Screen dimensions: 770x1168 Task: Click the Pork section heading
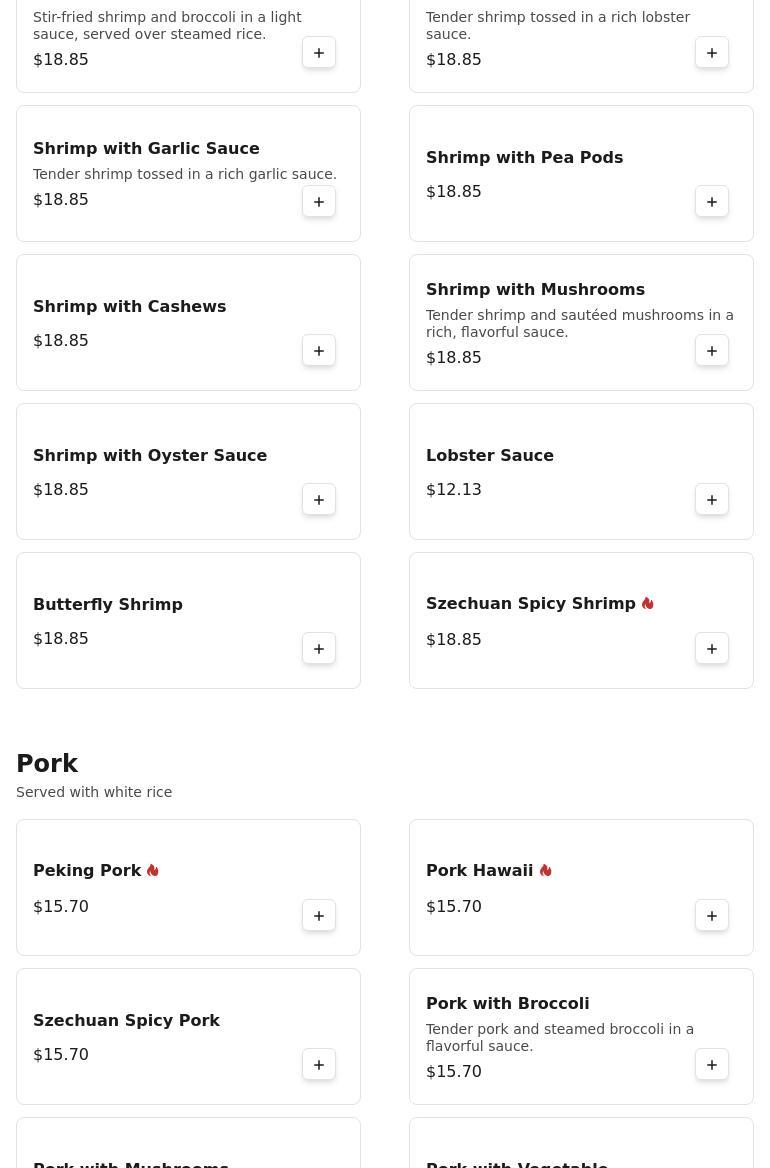47,764
